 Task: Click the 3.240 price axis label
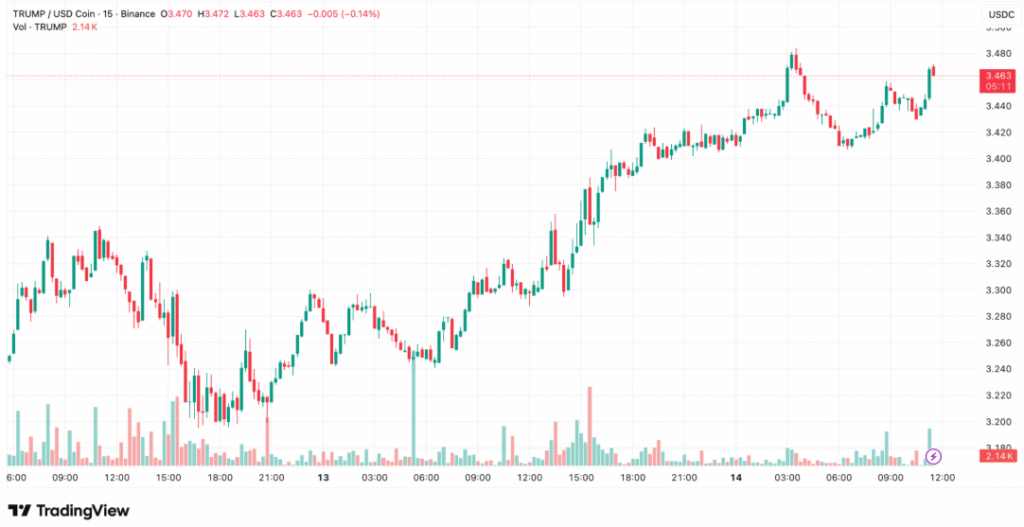997,369
